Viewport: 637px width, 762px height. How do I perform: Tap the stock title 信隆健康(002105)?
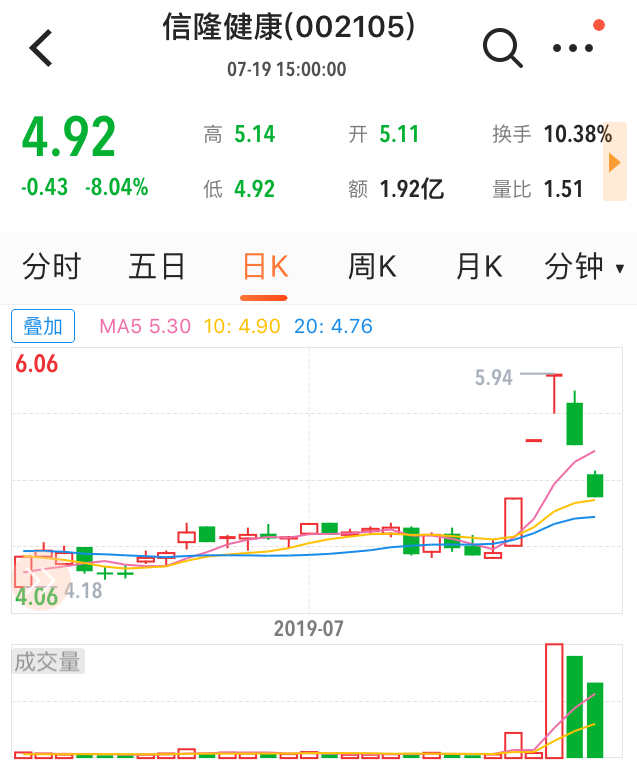pyautogui.click(x=289, y=26)
